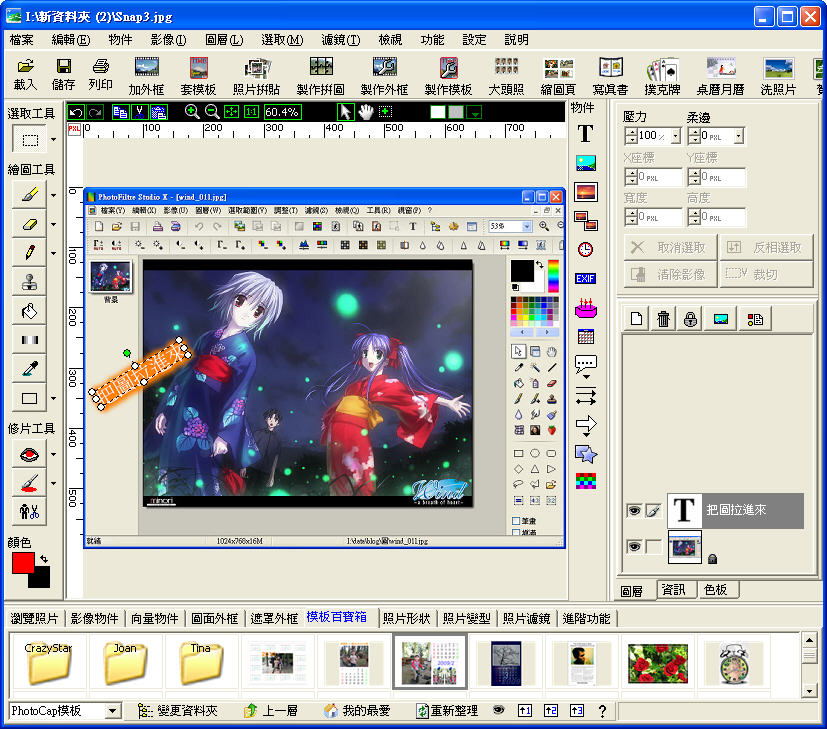Add an EXIF info object
The height and width of the screenshot is (729, 827).
585,279
